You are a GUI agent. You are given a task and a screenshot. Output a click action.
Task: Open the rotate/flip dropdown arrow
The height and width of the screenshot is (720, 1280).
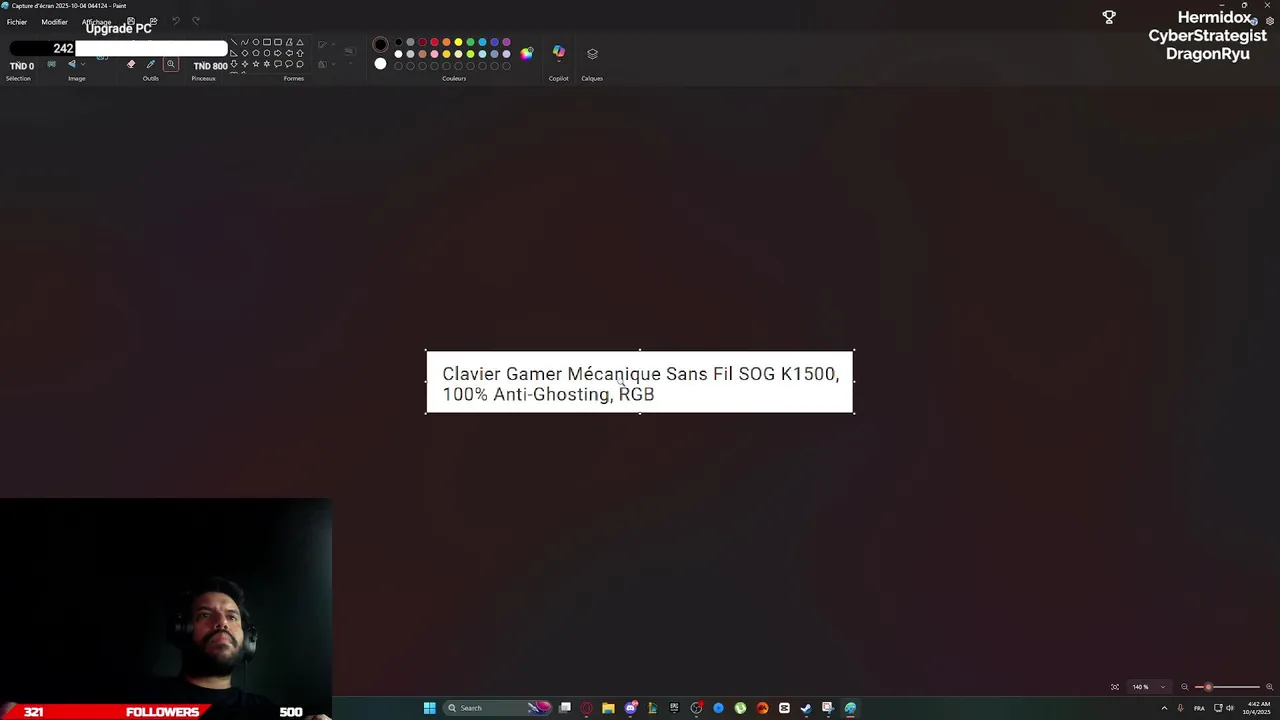(x=83, y=64)
